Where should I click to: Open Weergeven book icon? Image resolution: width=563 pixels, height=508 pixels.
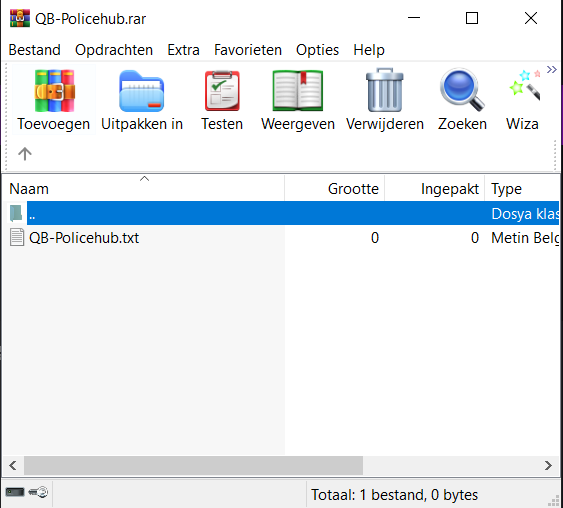tap(298, 90)
